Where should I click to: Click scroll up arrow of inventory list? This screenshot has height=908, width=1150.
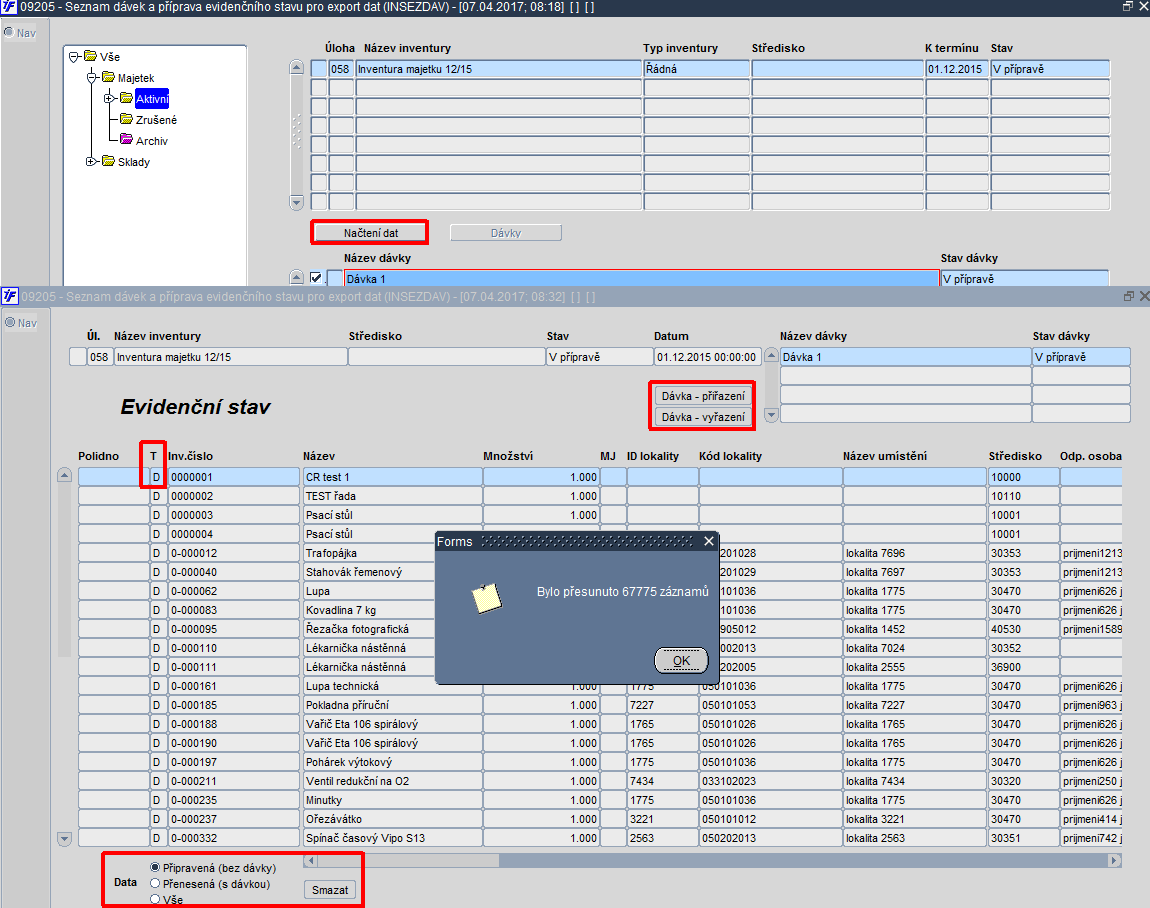296,67
